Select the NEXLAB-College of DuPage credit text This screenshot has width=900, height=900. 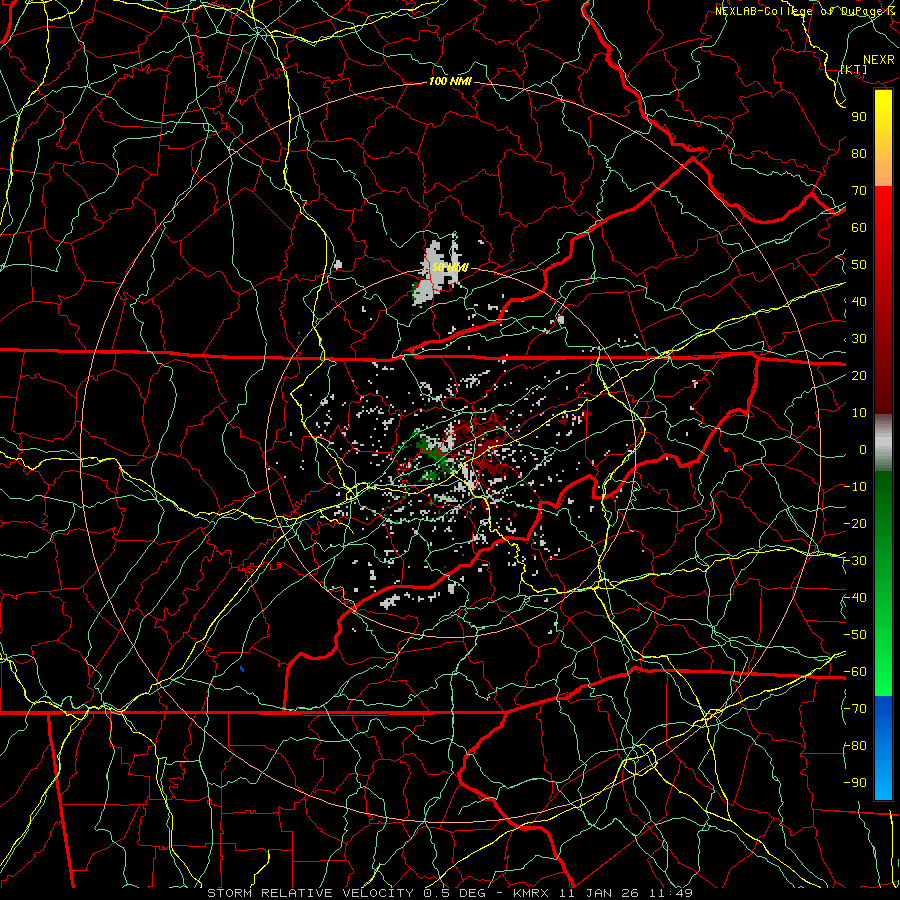(807, 11)
